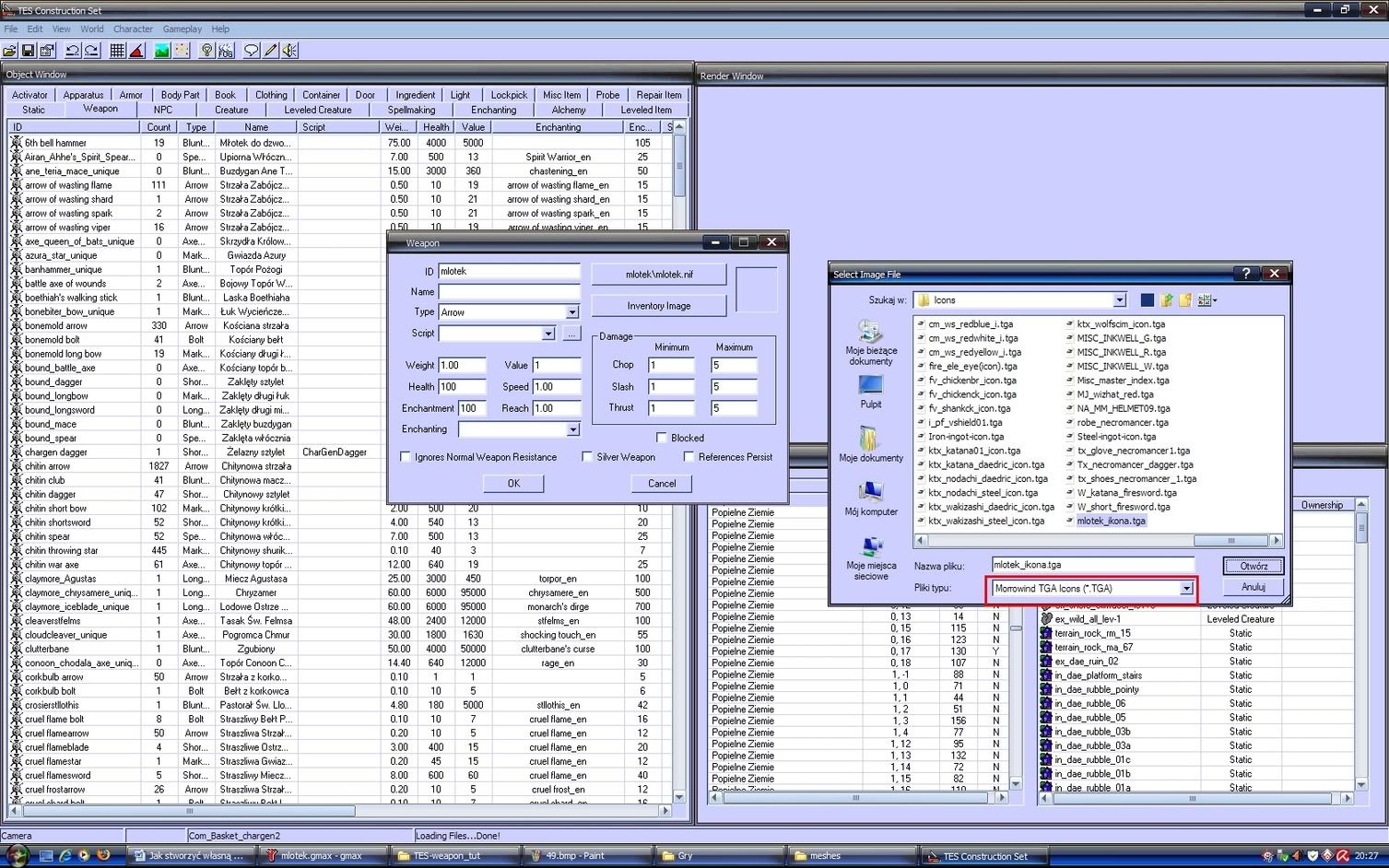Select the chitin dagger row
1389x868 pixels.
[x=340, y=495]
